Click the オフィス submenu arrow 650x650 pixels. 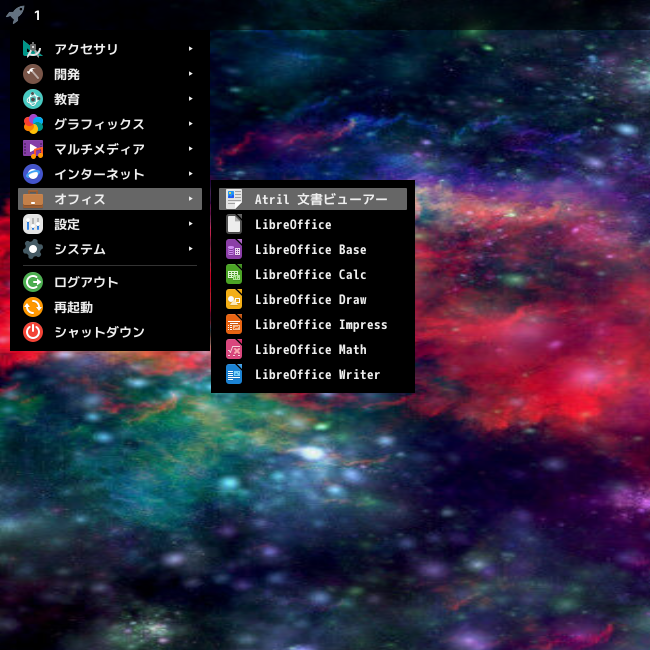[190, 199]
